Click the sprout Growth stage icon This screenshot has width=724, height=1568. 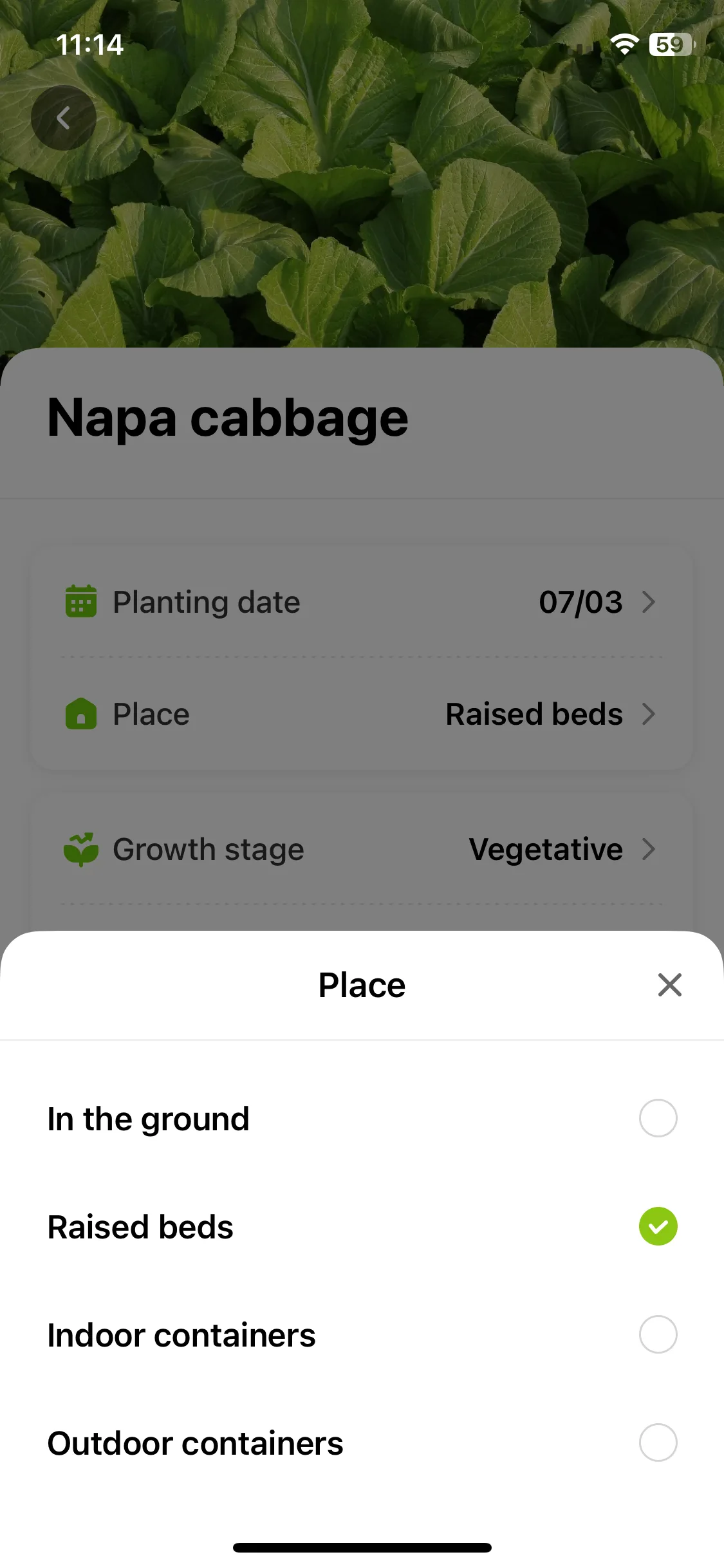tap(81, 849)
